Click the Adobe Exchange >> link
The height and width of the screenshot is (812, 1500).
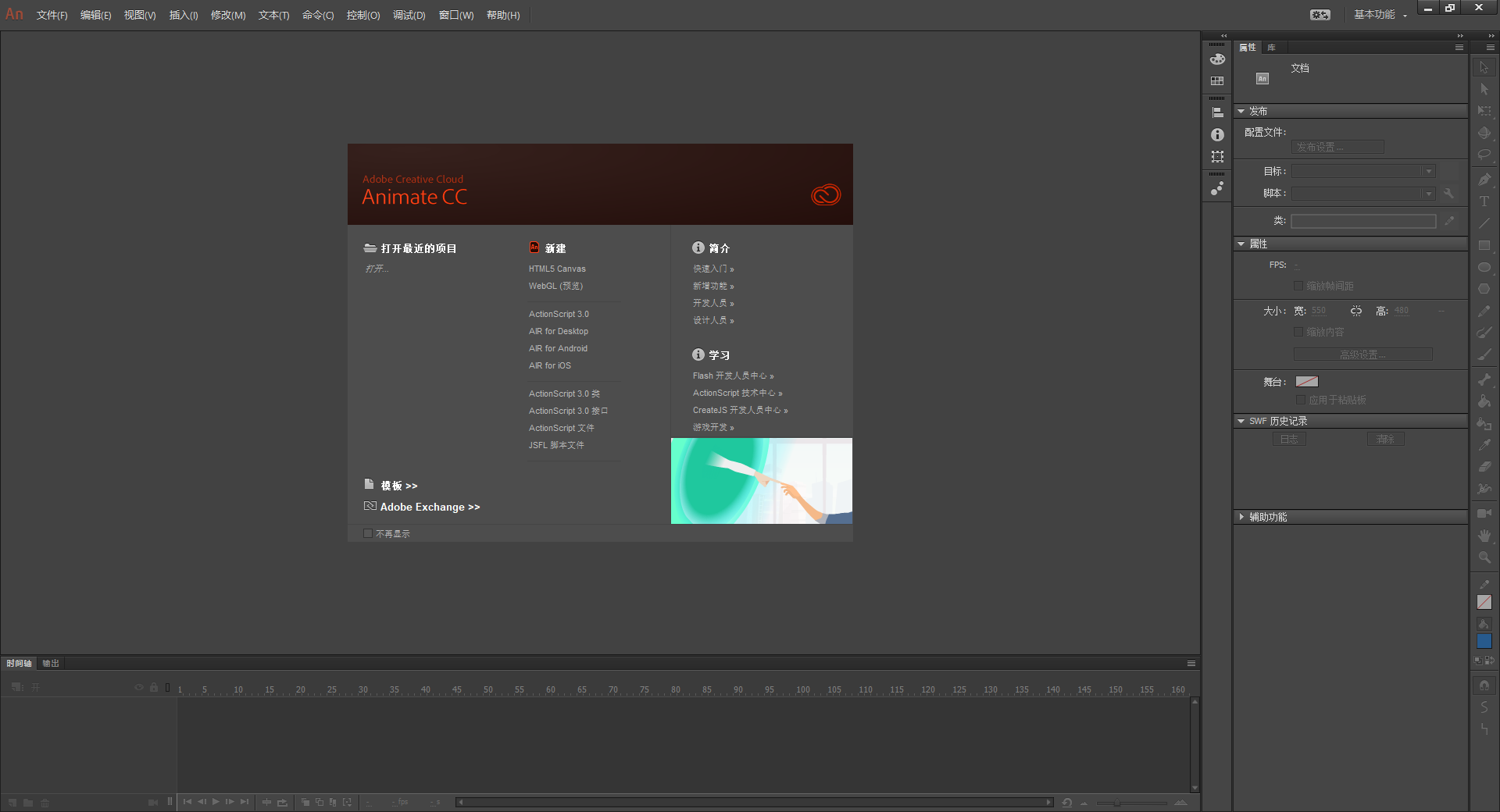[430, 507]
